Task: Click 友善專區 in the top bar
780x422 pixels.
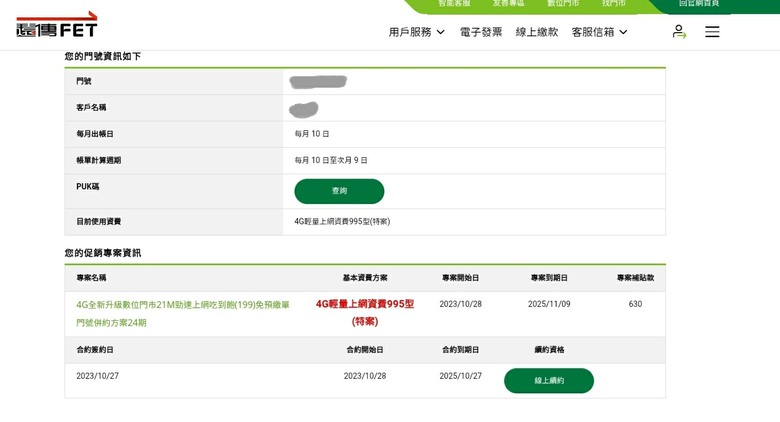Action: click(508, 4)
